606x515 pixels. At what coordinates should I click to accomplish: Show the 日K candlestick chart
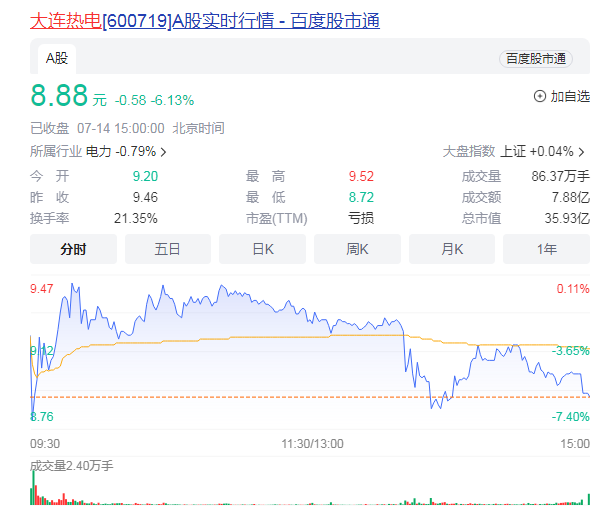[262, 249]
